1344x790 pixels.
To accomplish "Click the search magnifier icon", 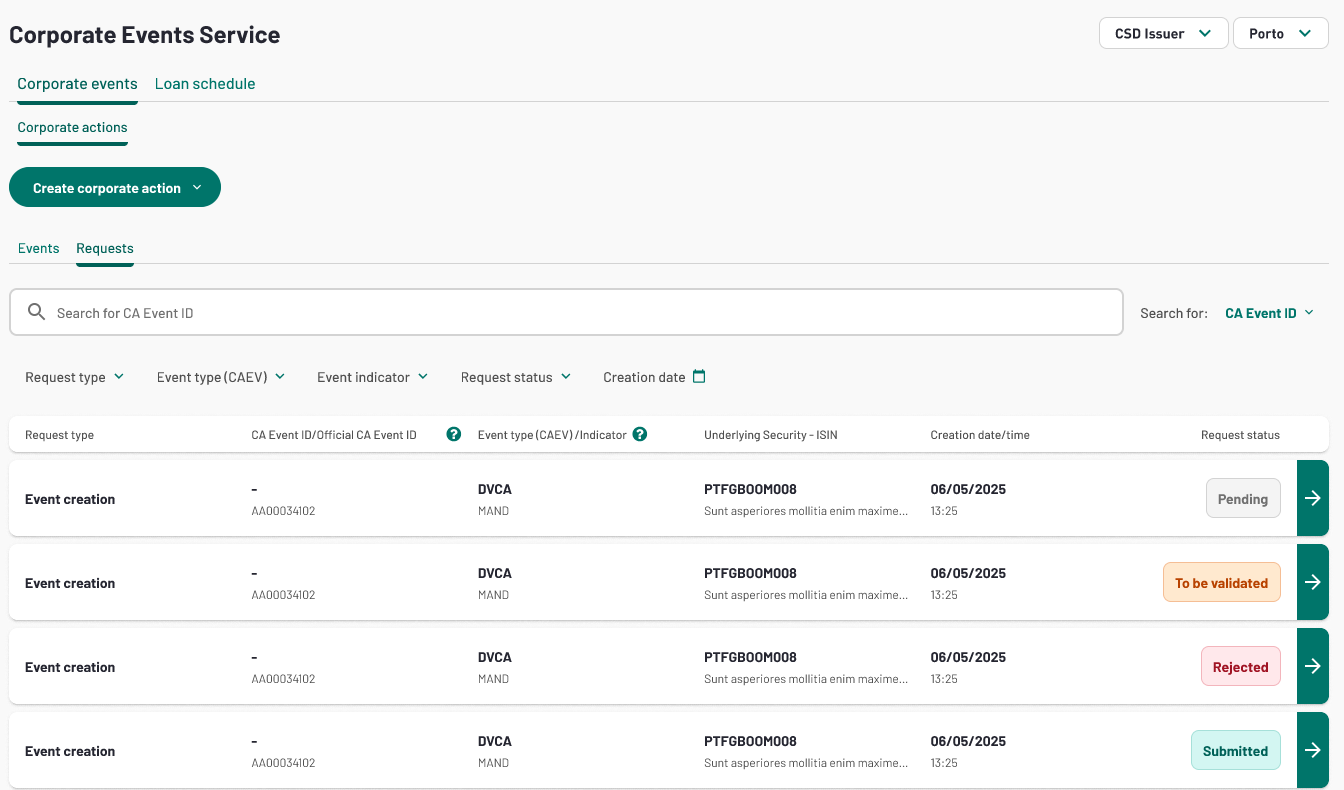I will click(x=37, y=312).
